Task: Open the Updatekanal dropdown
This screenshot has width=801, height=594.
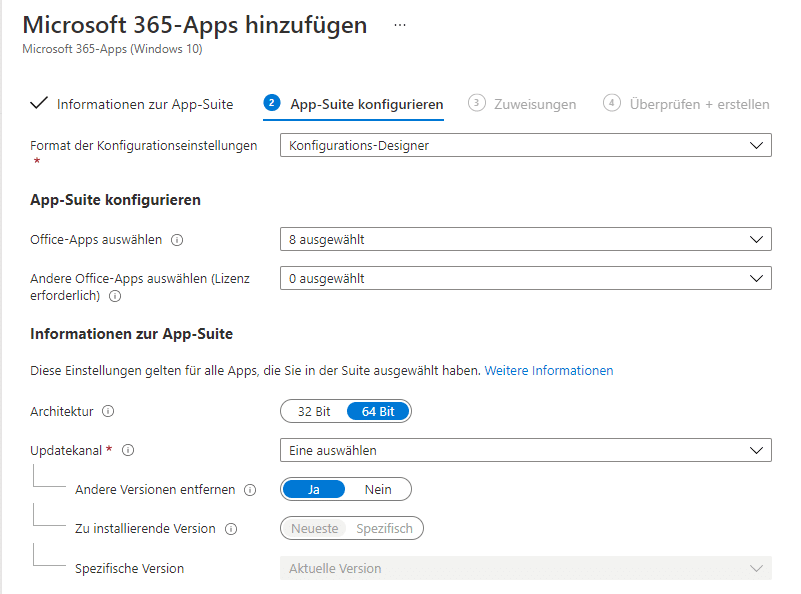Action: click(526, 450)
